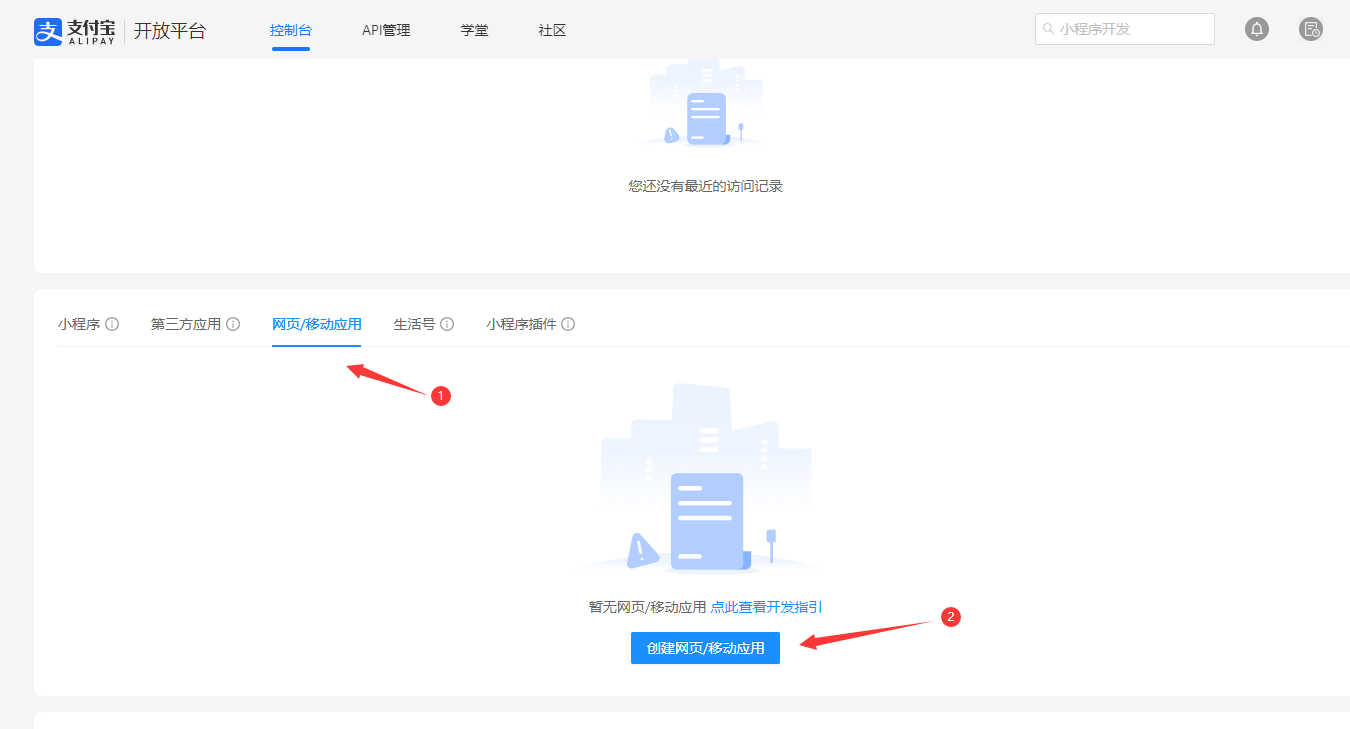Click the Alipay logo icon
This screenshot has height=729, width=1350.
click(48, 31)
